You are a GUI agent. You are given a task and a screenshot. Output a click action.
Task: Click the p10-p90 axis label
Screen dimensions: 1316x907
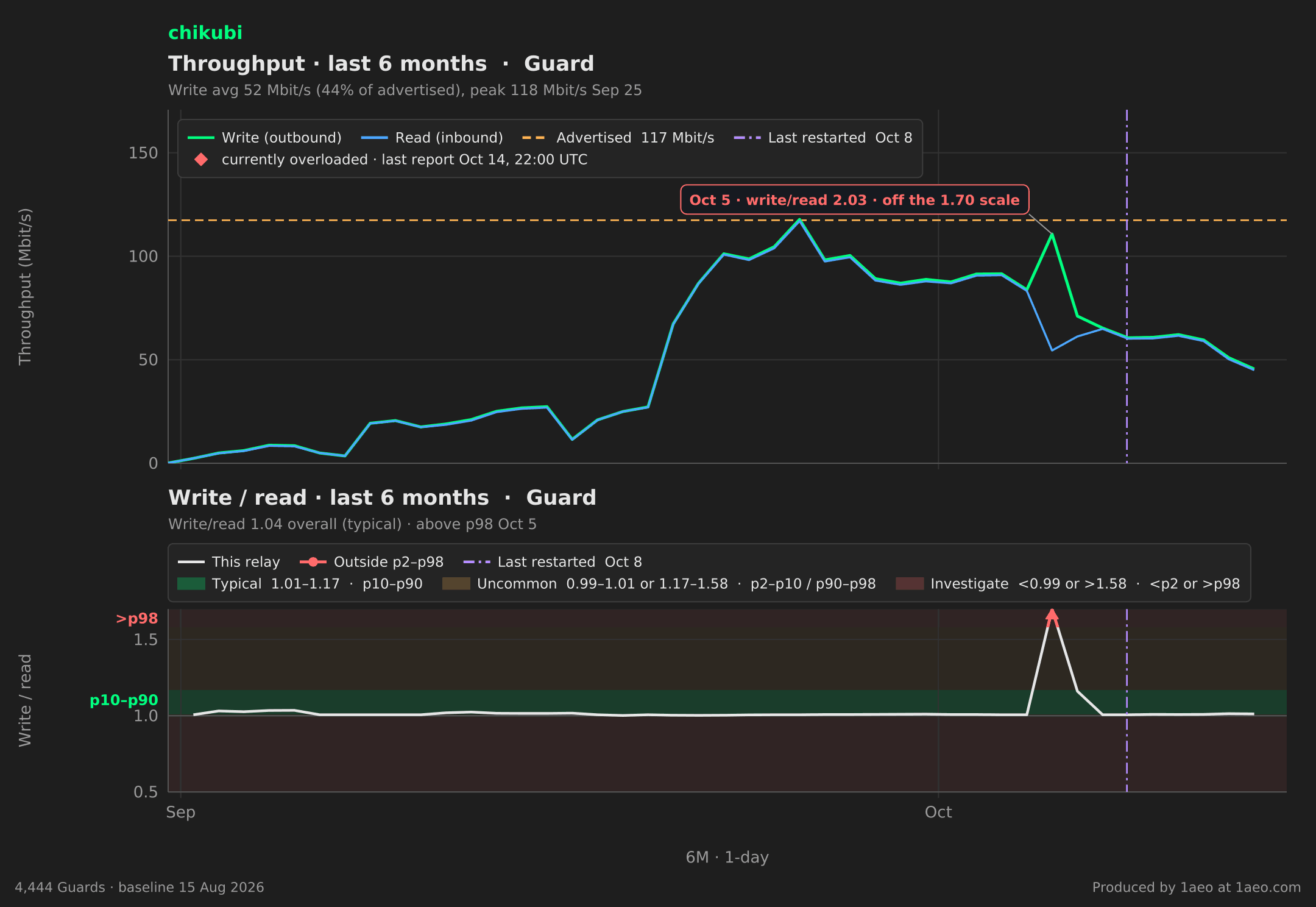[124, 700]
